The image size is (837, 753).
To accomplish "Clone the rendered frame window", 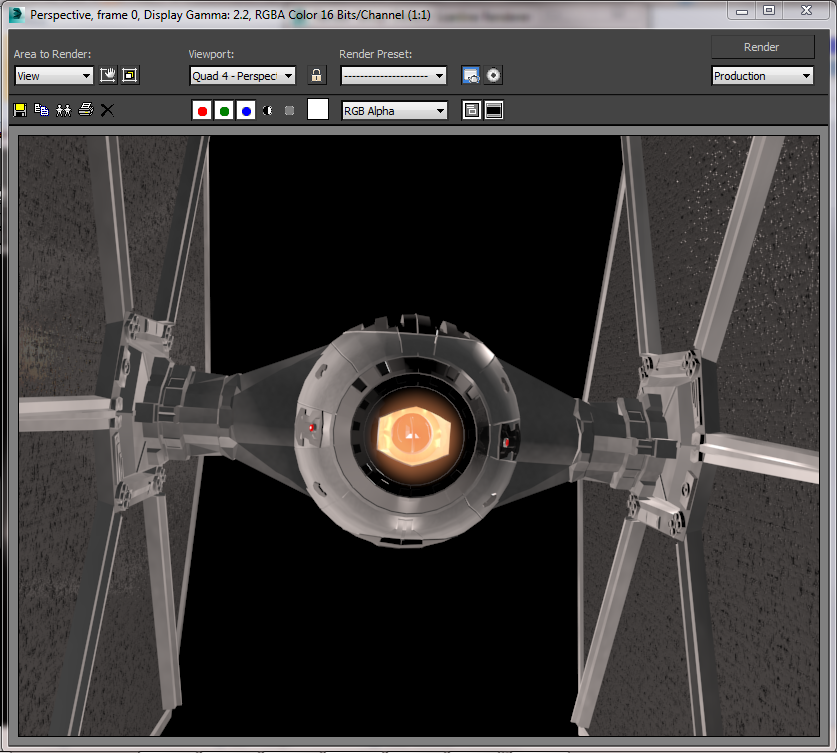I will (x=64, y=110).
